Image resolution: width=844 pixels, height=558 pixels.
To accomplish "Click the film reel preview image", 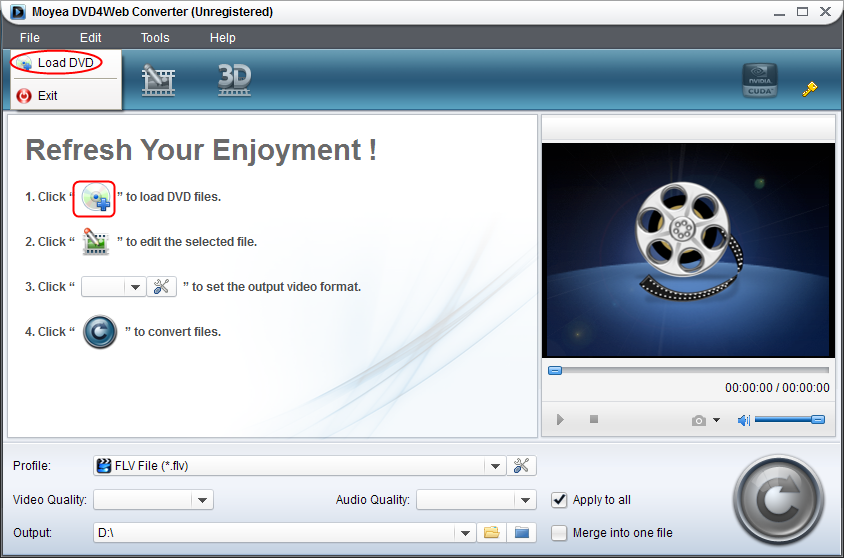I will [688, 250].
